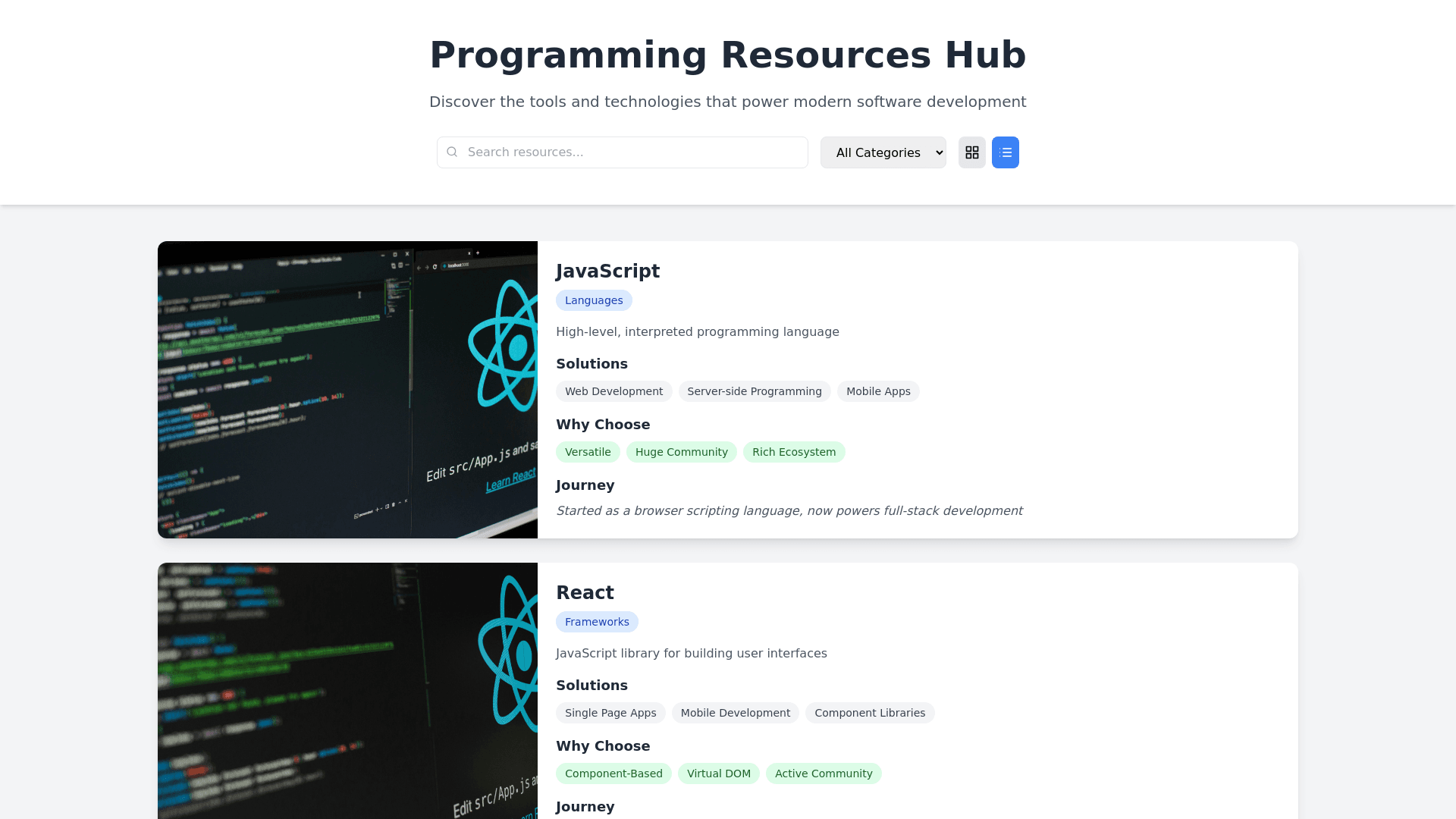Screen dimensions: 1456x819
Task: Click the Frameworks category tag
Action: (597, 622)
